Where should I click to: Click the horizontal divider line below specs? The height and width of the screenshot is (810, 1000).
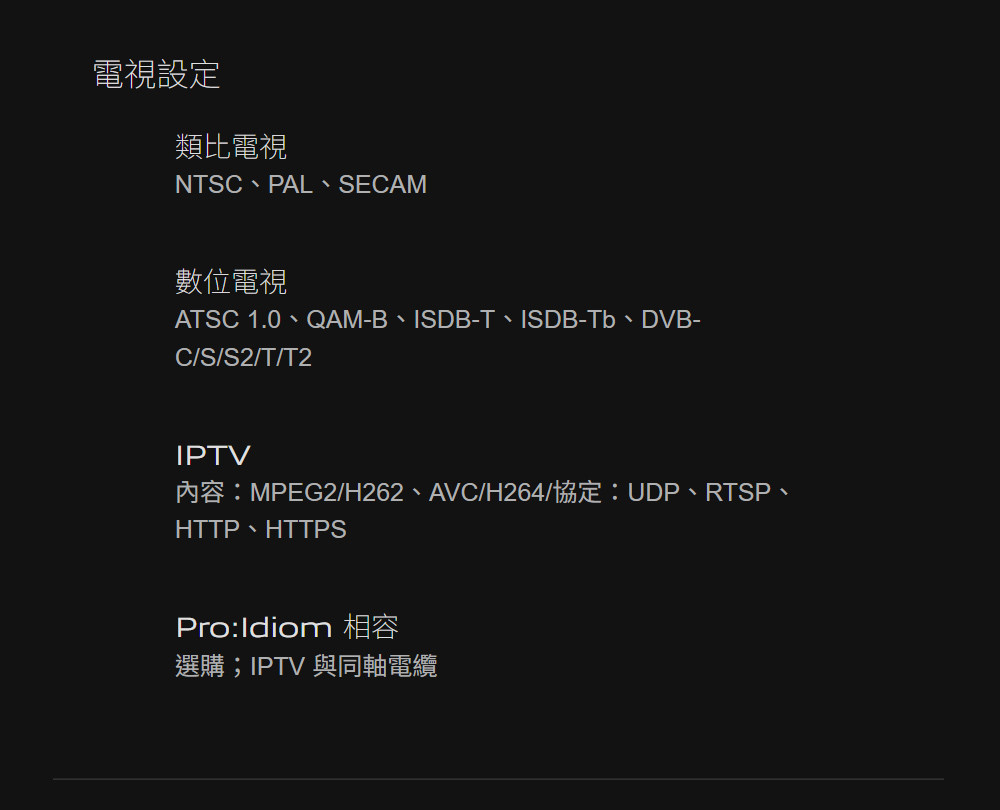pos(498,779)
